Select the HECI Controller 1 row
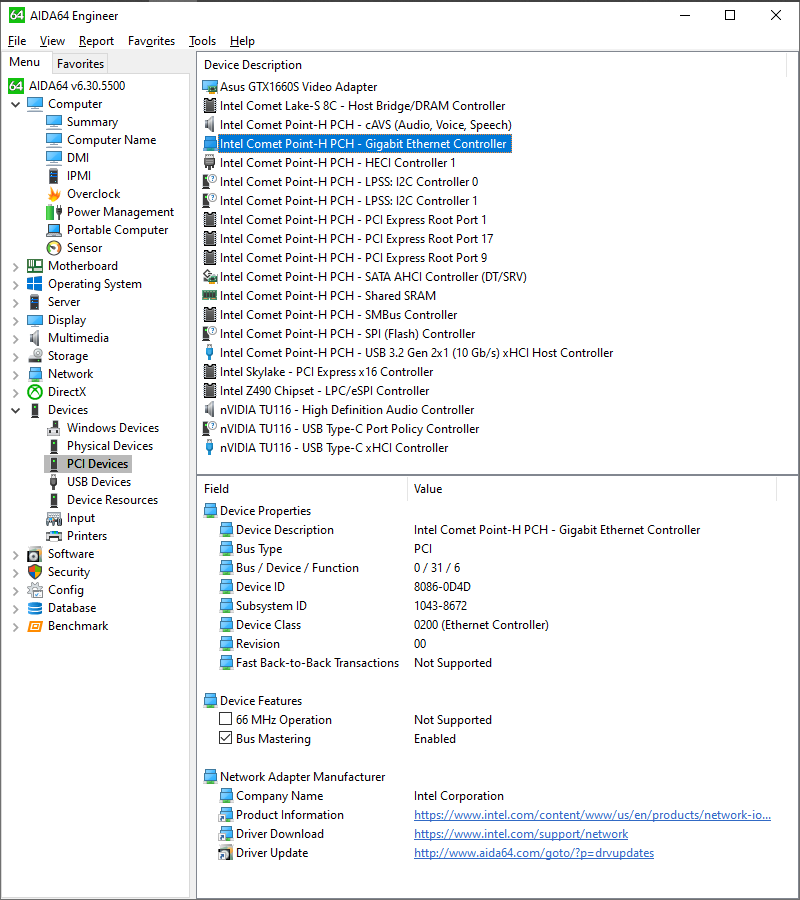The height and width of the screenshot is (900, 800). pos(337,163)
